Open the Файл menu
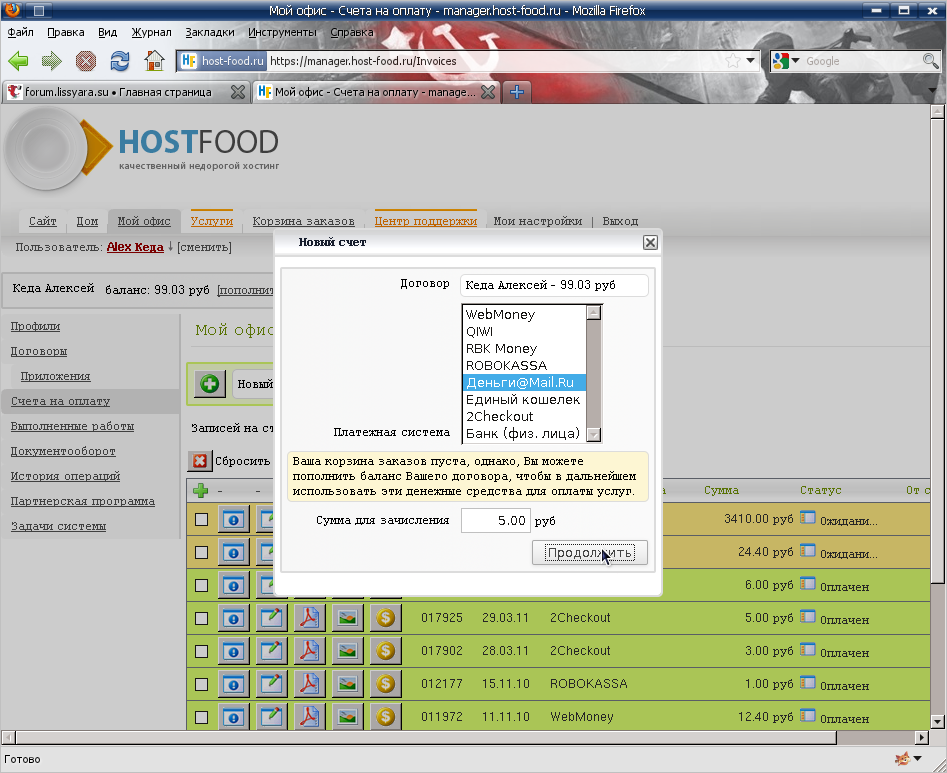 [20, 32]
